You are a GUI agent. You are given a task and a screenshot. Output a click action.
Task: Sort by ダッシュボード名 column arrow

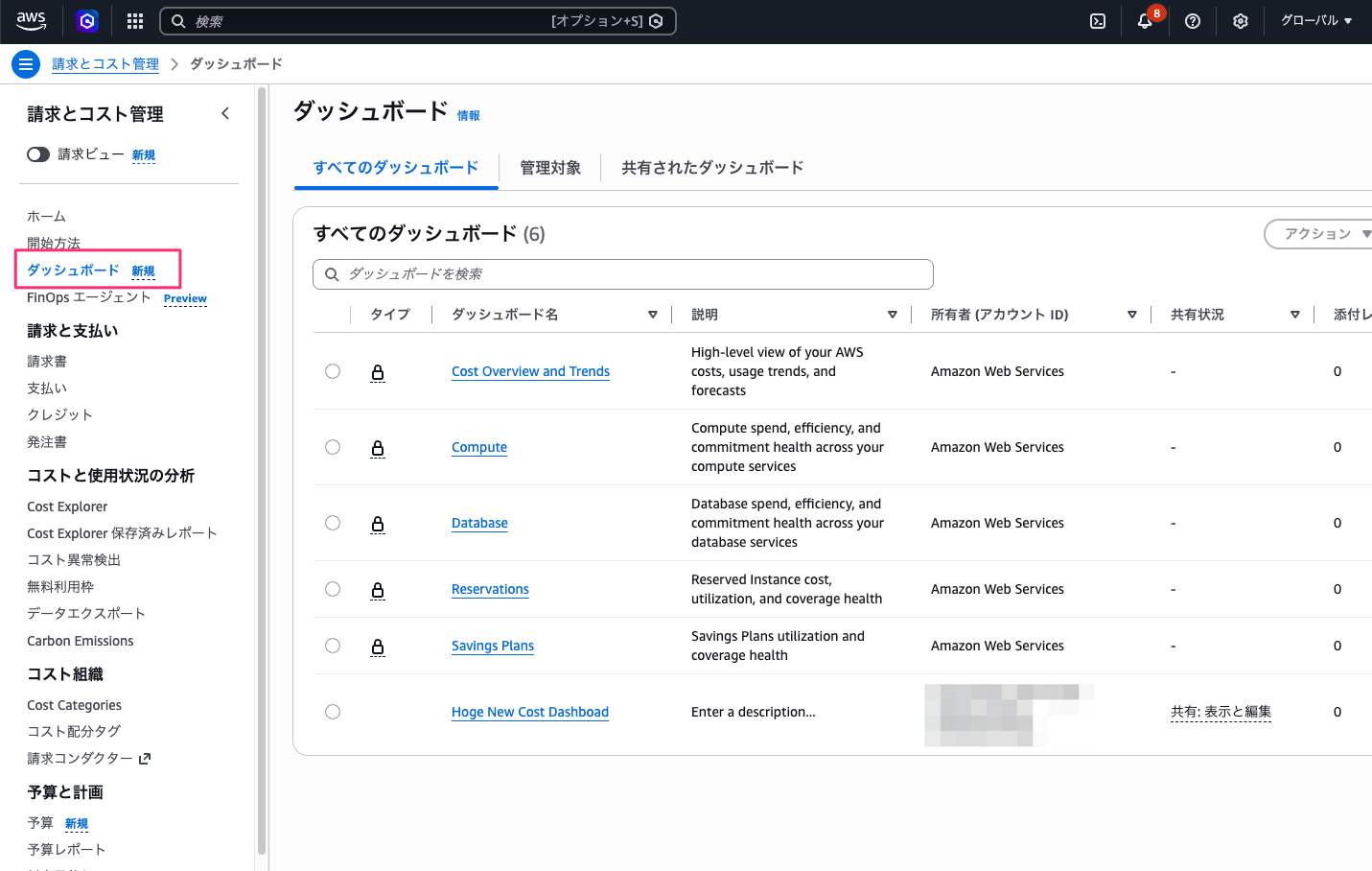[x=653, y=315]
